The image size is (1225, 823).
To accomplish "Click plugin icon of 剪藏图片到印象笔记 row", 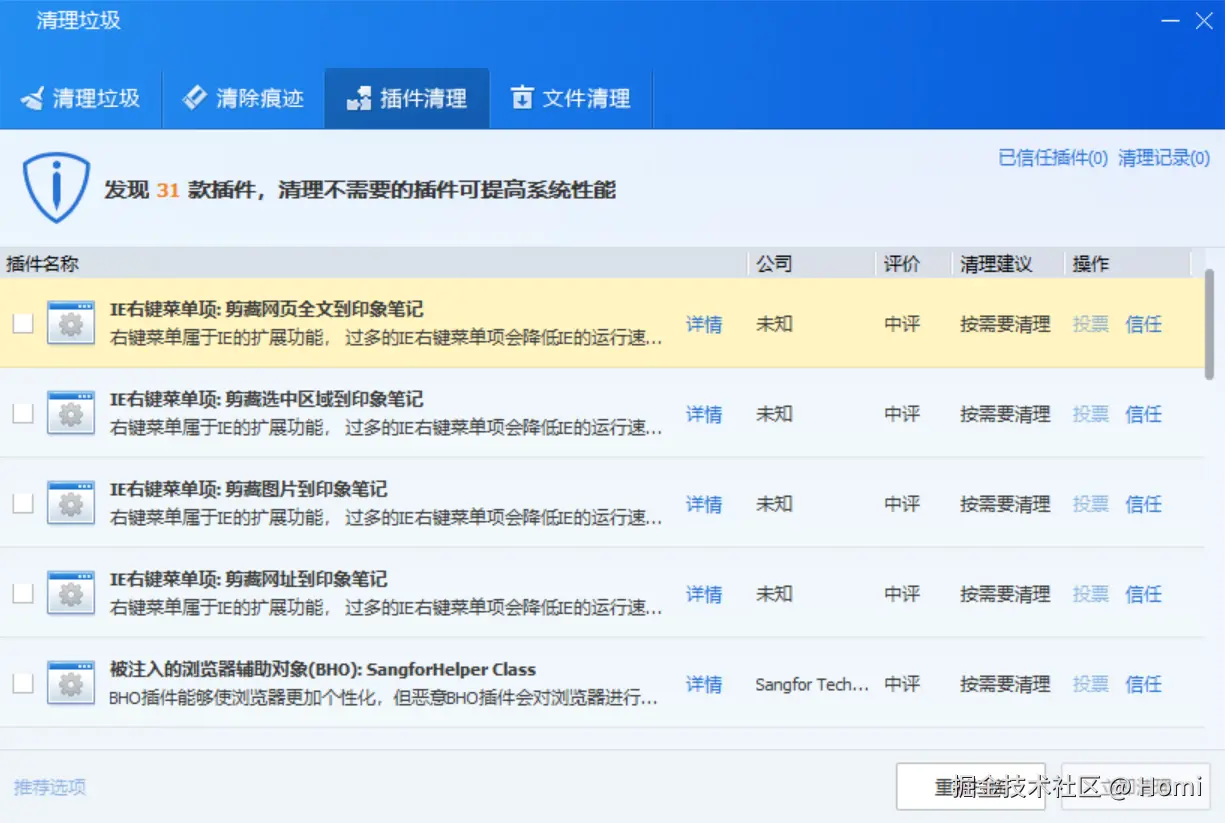I will point(71,503).
